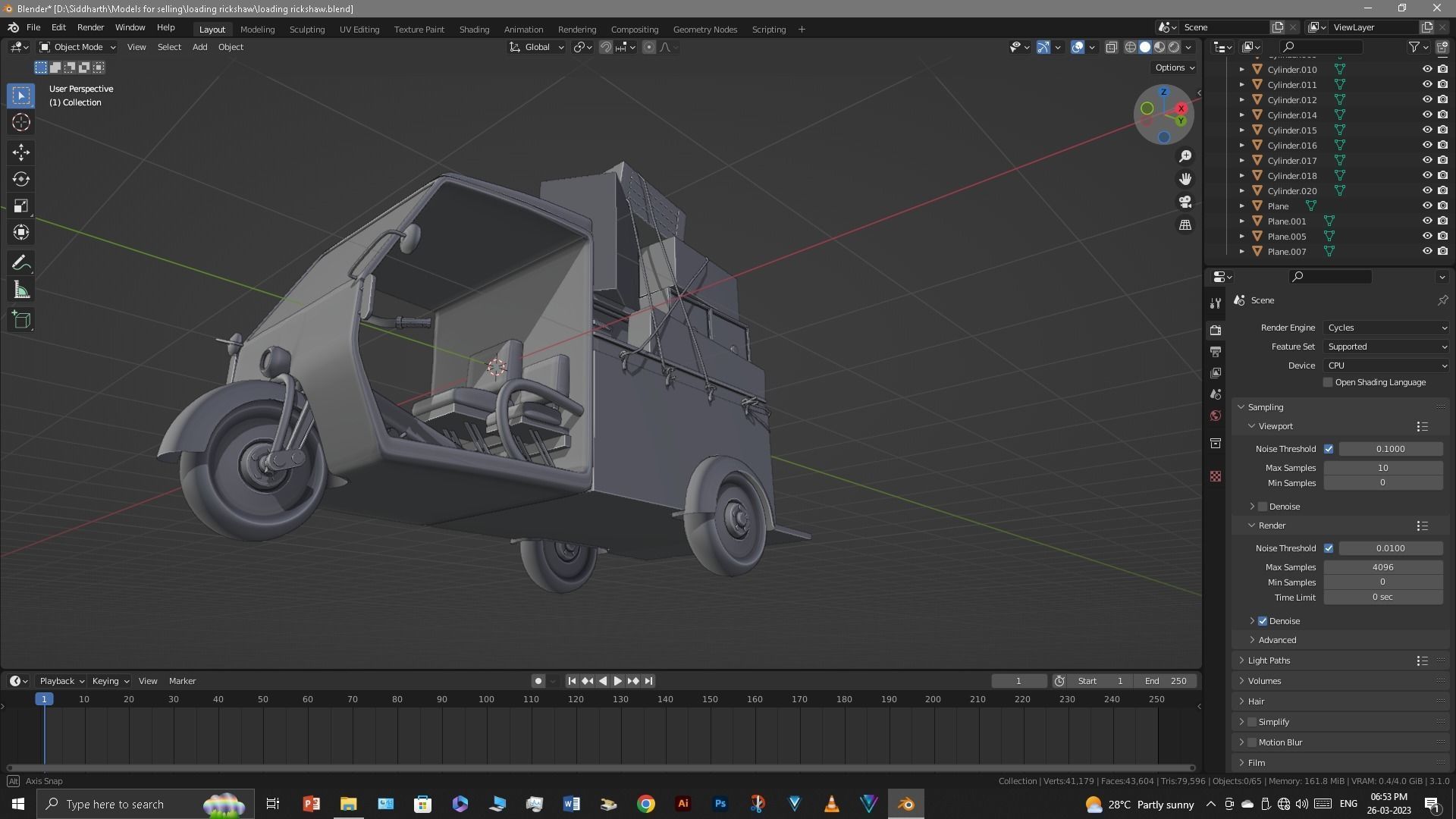This screenshot has width=1456, height=819.
Task: Hide Plane.001 with its eye icon
Action: click(1427, 221)
